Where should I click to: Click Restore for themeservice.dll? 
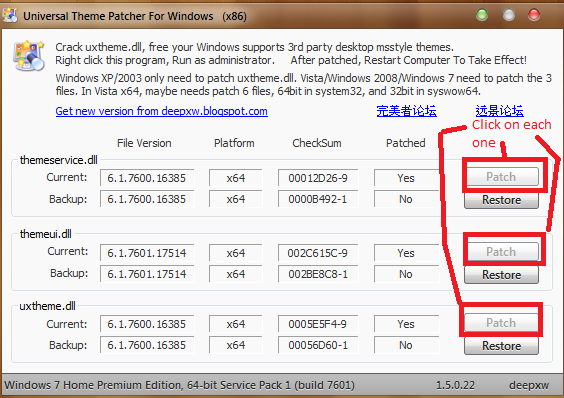click(501, 200)
